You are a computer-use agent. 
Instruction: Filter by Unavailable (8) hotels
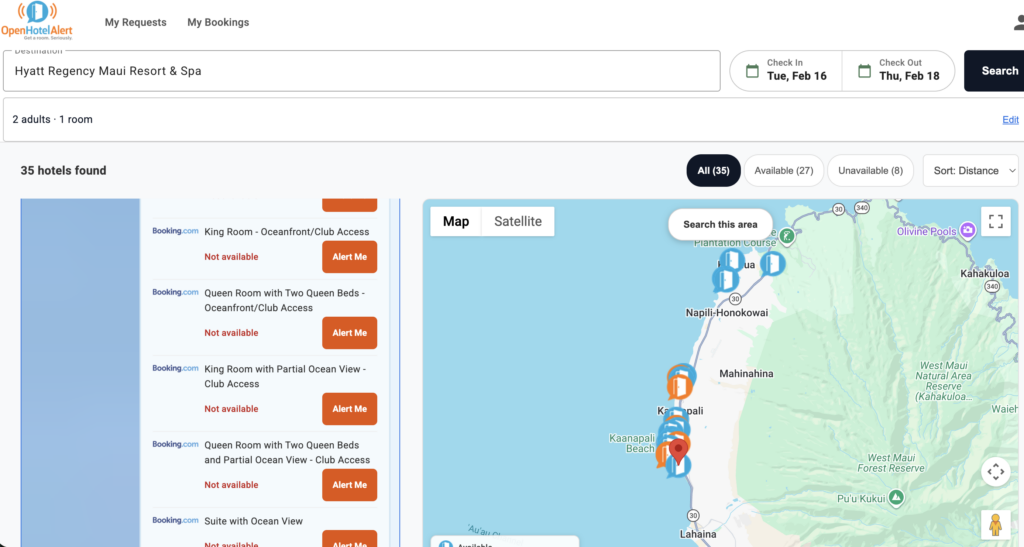[x=871, y=170]
